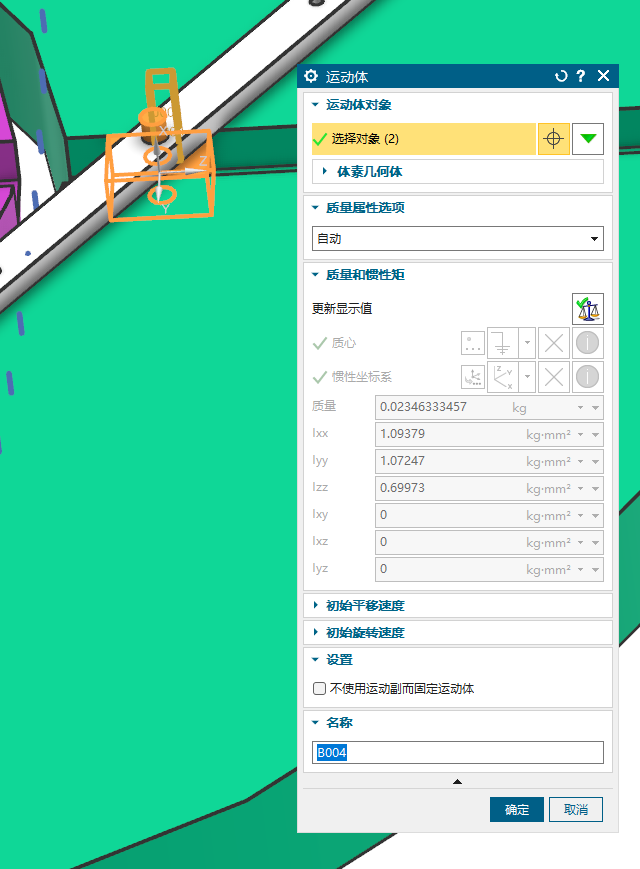
Task: Click the 更新显示值 balance scale icon
Action: 588,309
